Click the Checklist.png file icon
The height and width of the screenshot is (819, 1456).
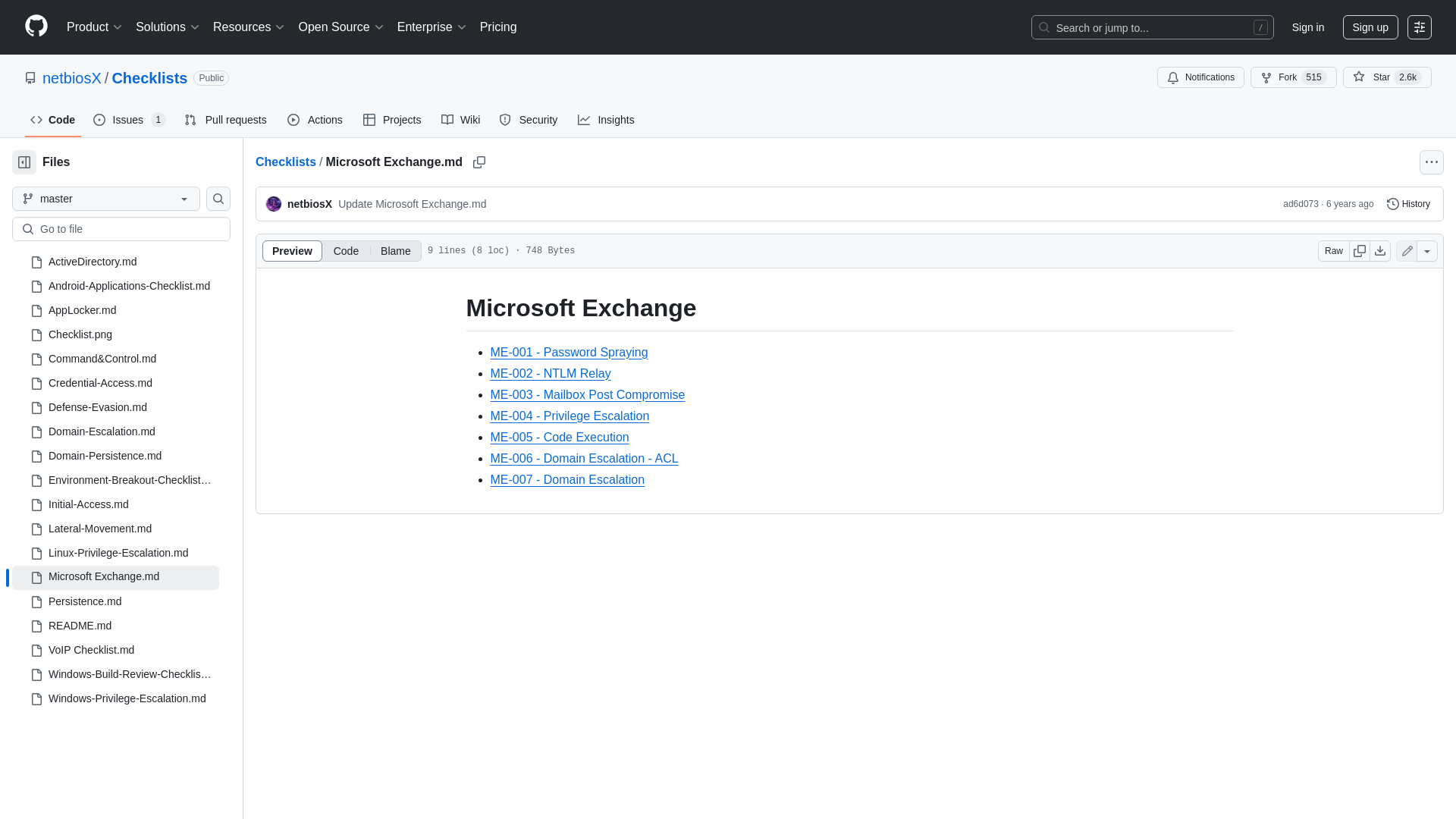tap(36, 335)
